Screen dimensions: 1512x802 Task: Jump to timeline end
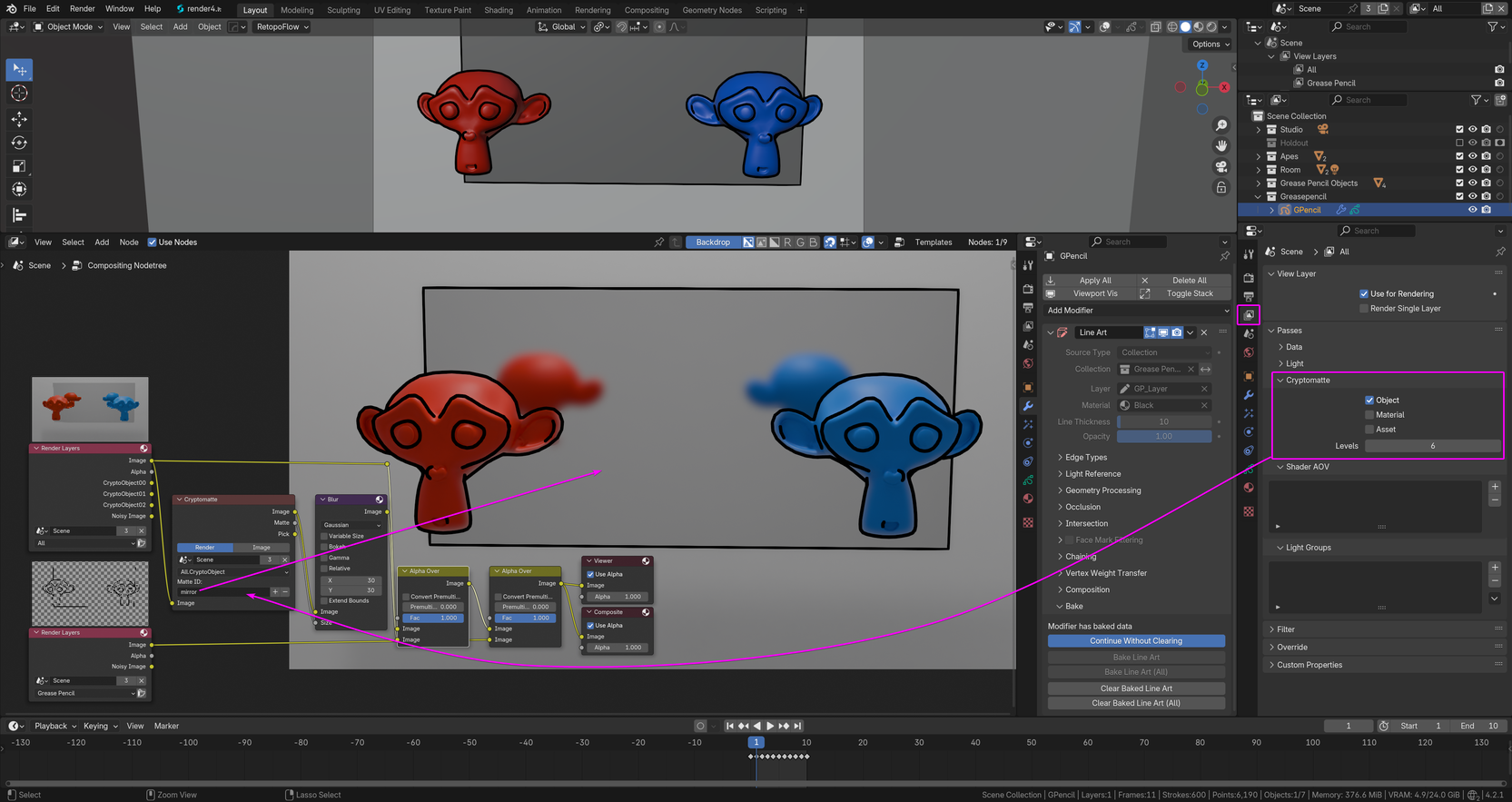pos(797,726)
